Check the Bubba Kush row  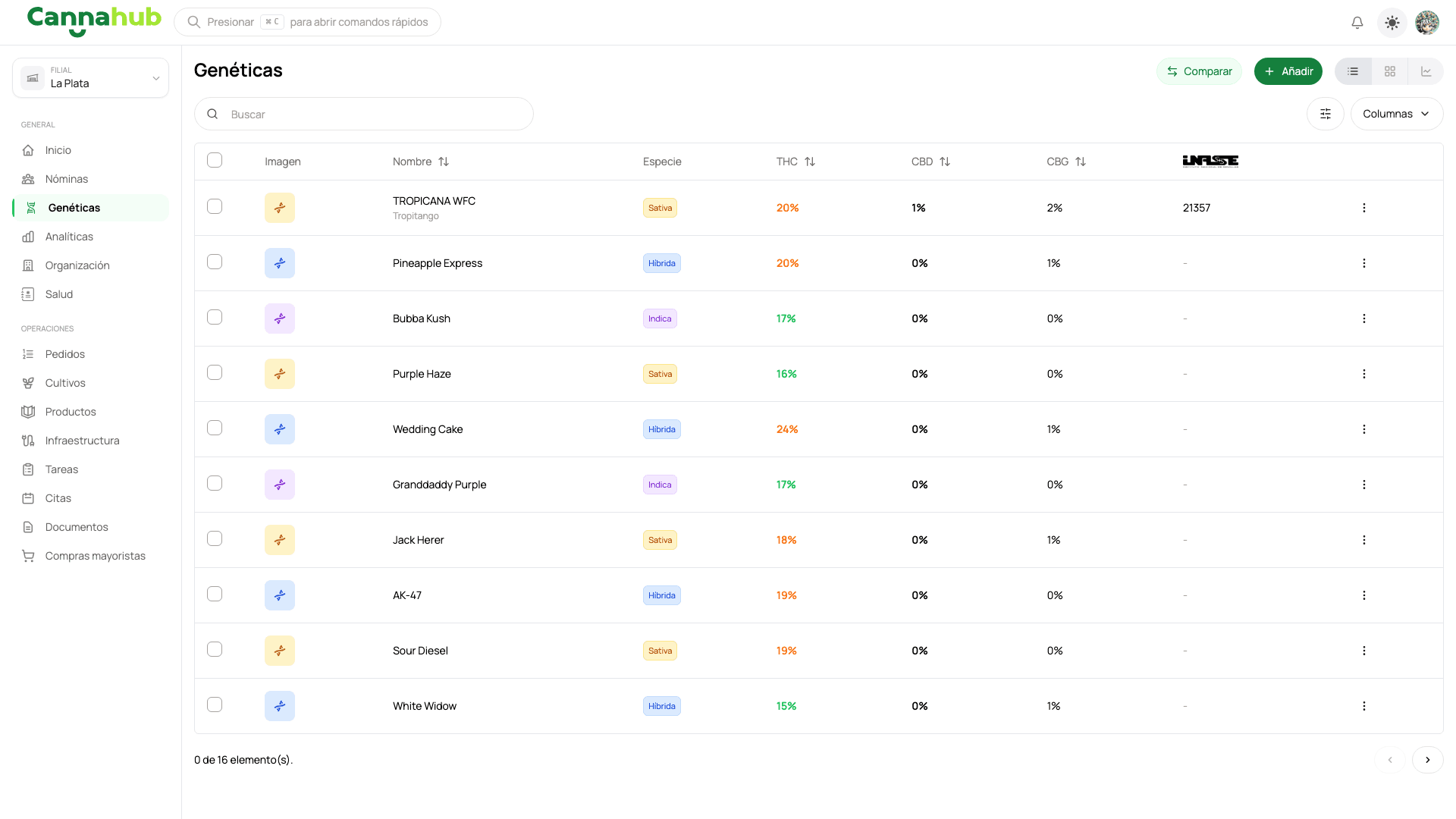(x=215, y=317)
